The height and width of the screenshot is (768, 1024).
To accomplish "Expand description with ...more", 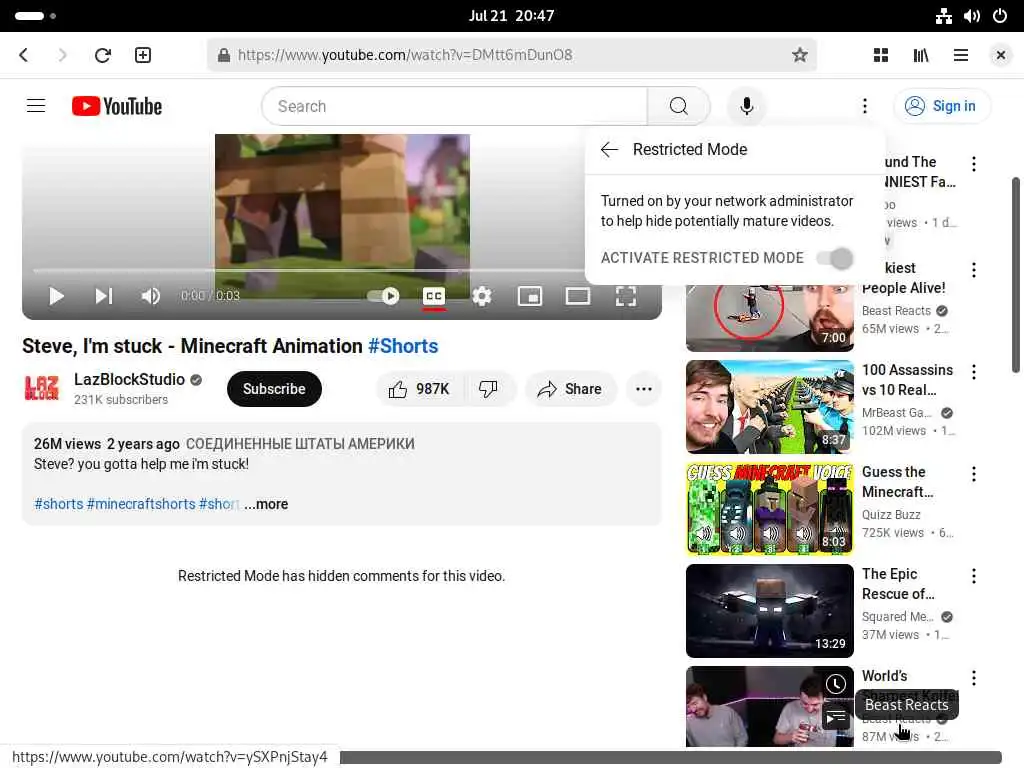I will pyautogui.click(x=266, y=504).
